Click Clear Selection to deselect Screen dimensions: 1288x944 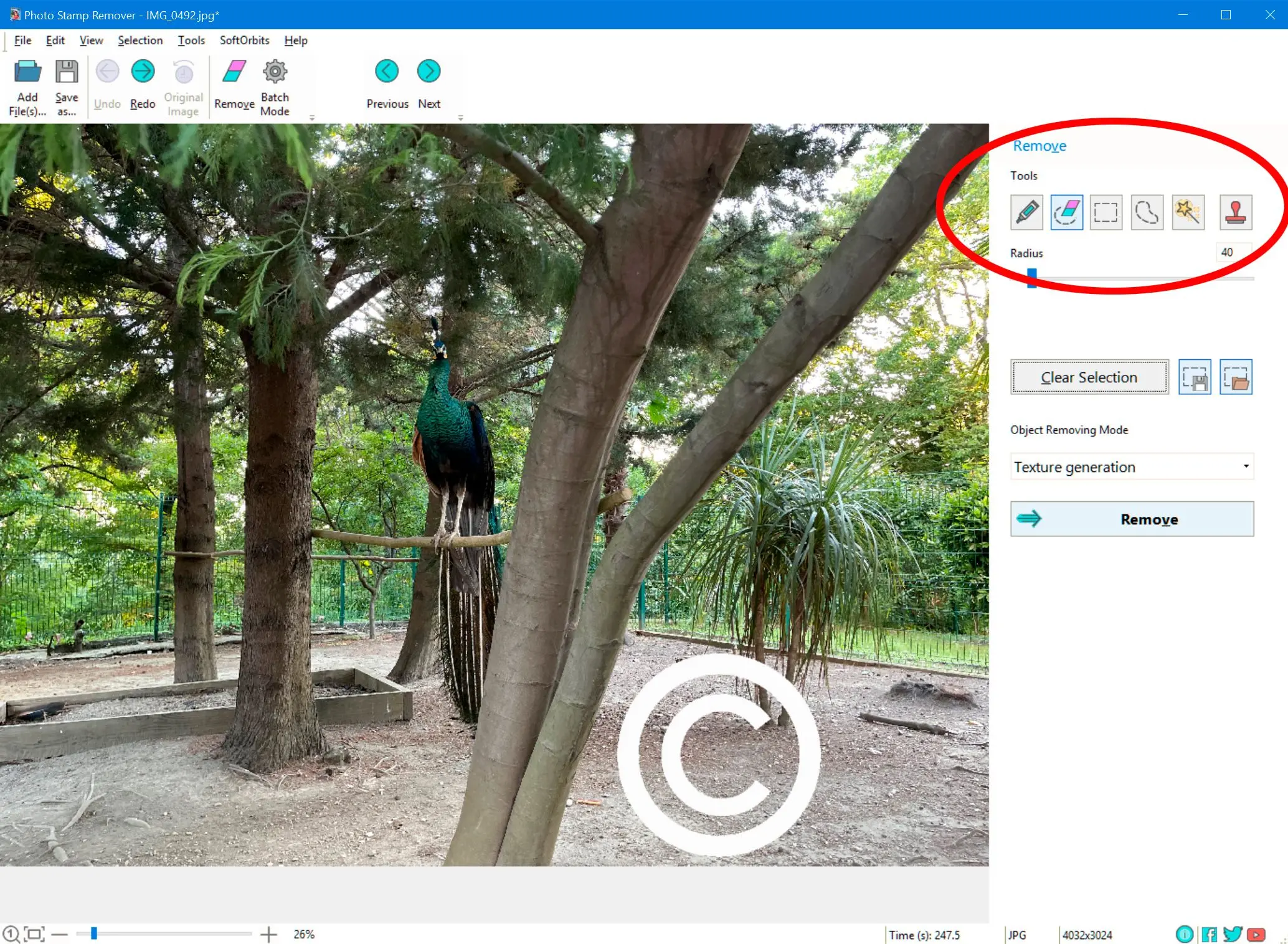[x=1088, y=377]
